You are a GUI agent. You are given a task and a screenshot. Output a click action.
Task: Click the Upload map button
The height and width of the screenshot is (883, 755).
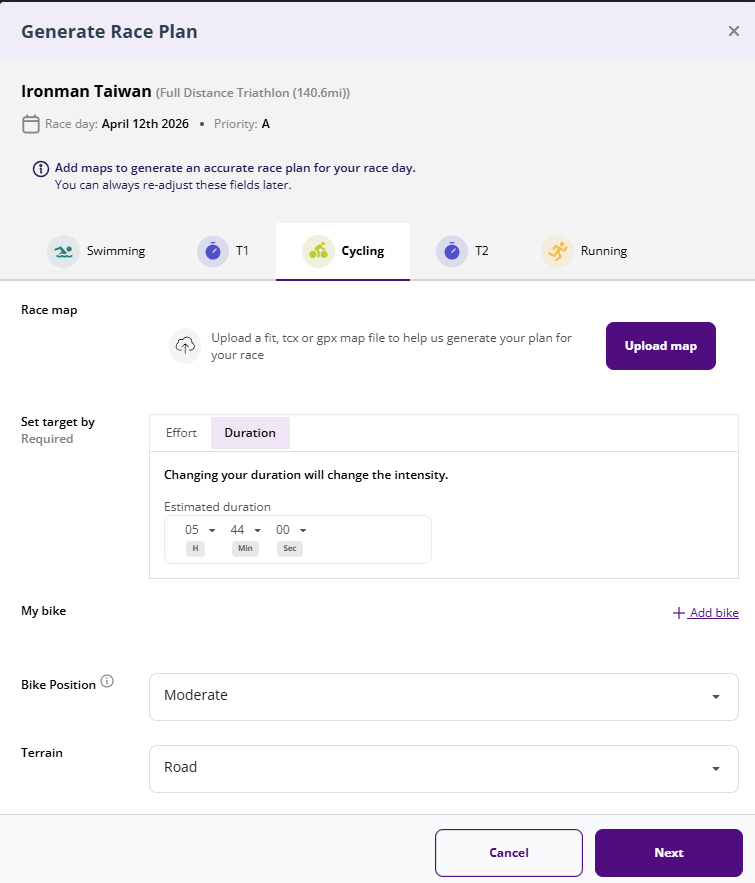(660, 346)
